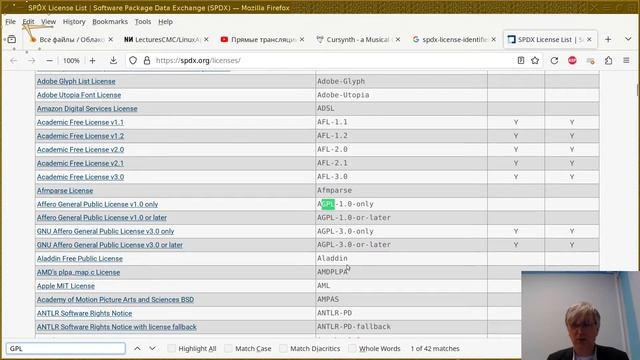640x360 pixels.
Task: Bookmark this page with the star
Action: click(535, 60)
